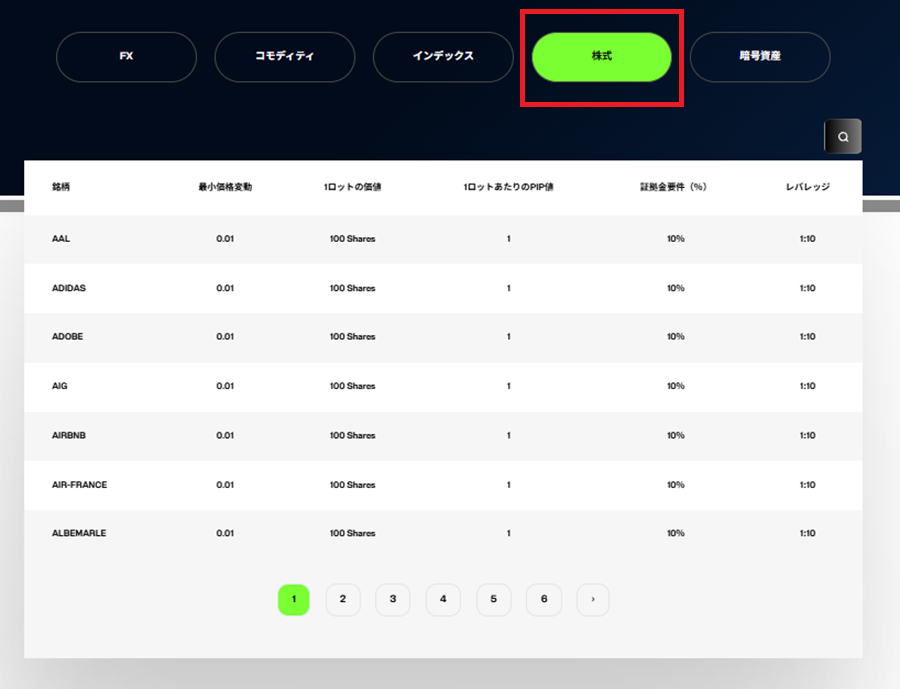This screenshot has width=900, height=689.
Task: Click 100 Shares in the ALBEMARLE row
Action: (352, 533)
